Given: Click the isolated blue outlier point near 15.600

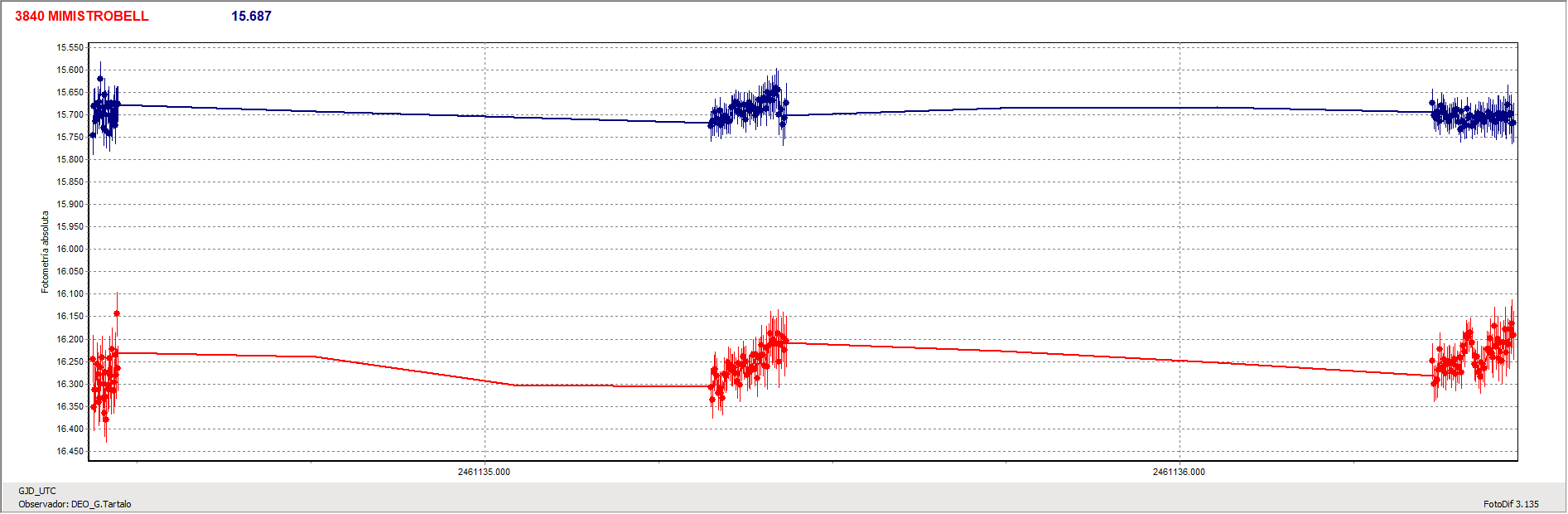Looking at the screenshot, I should coord(100,79).
